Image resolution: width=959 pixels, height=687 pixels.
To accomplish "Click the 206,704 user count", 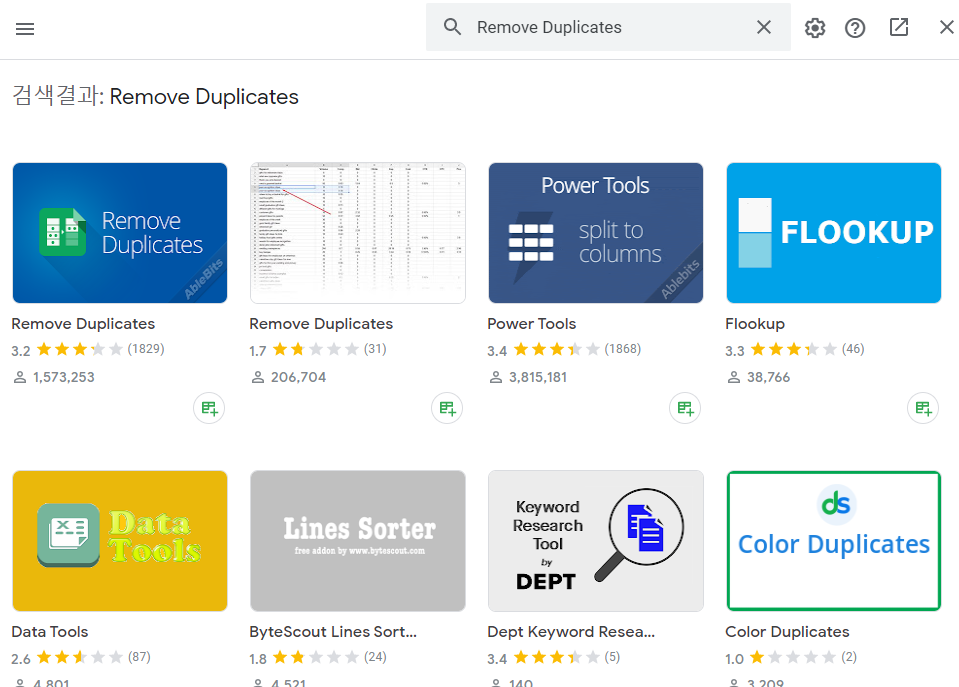I will [x=298, y=377].
